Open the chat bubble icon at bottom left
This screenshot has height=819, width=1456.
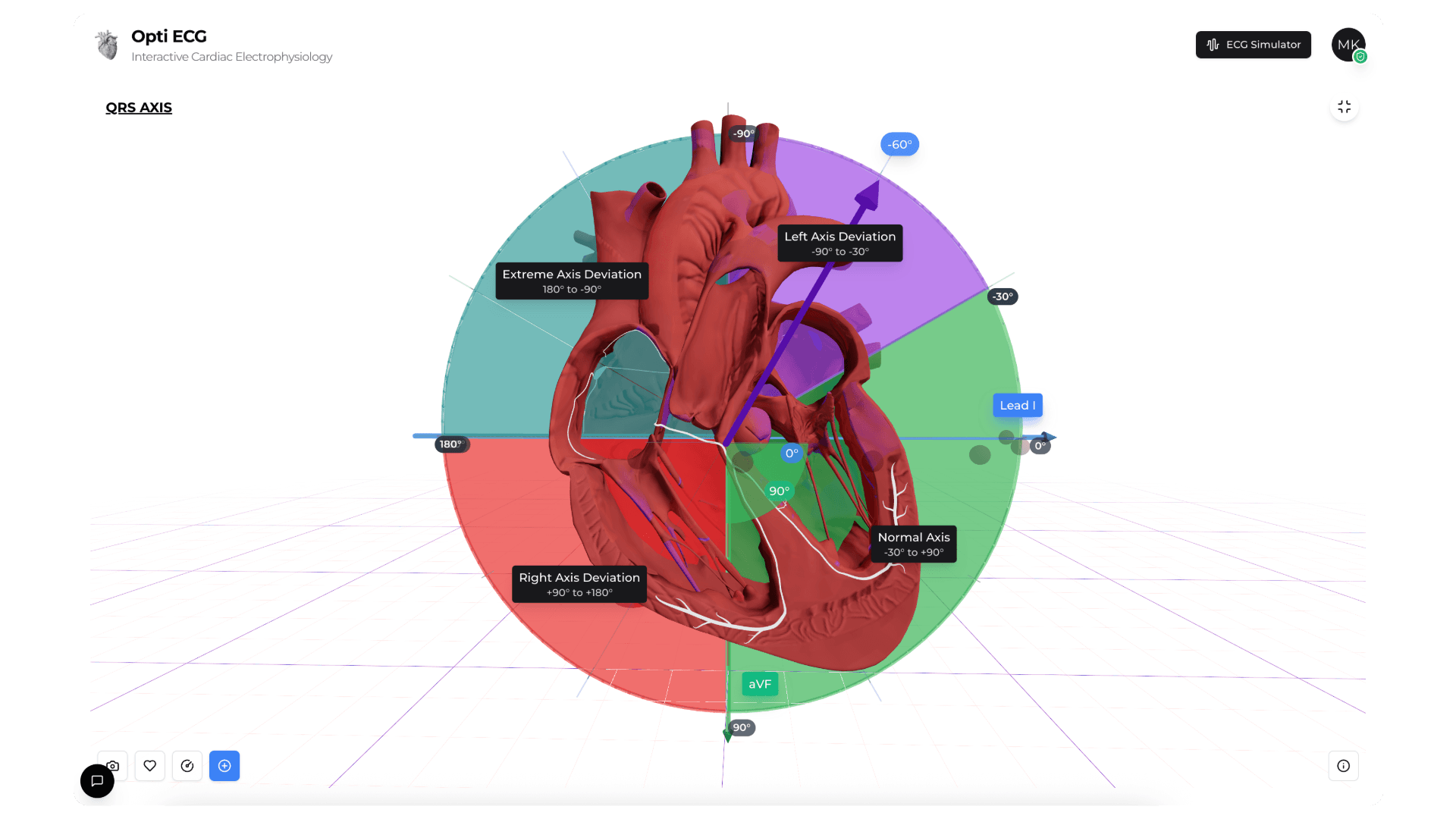point(97,780)
